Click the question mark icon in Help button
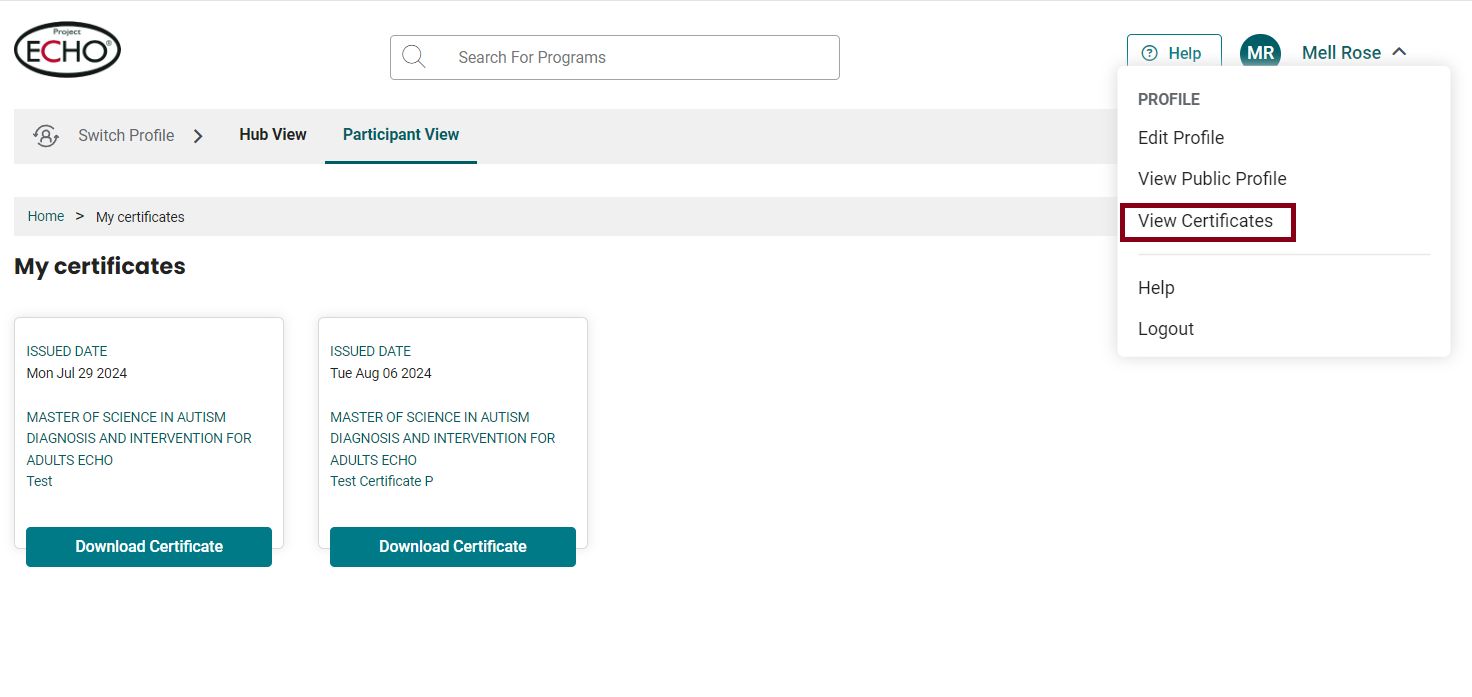The width and height of the screenshot is (1472, 697). (1150, 53)
